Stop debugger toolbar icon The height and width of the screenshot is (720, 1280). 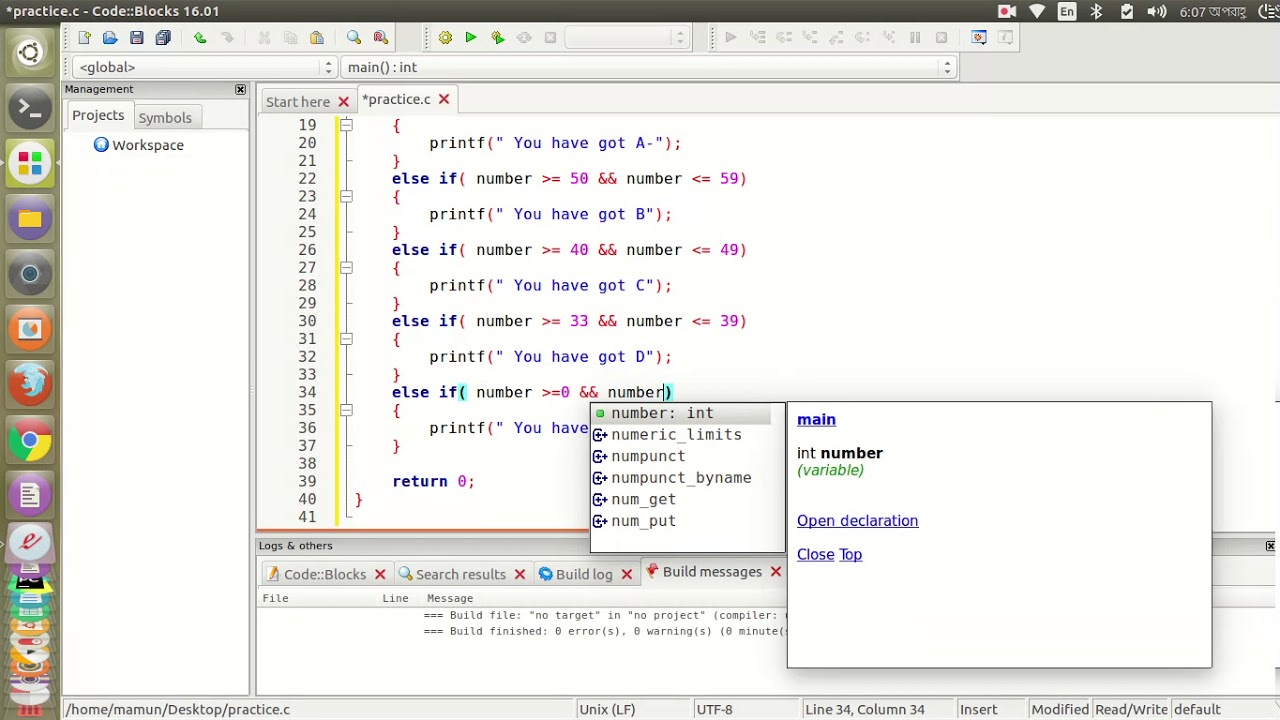pyautogui.click(x=941, y=38)
